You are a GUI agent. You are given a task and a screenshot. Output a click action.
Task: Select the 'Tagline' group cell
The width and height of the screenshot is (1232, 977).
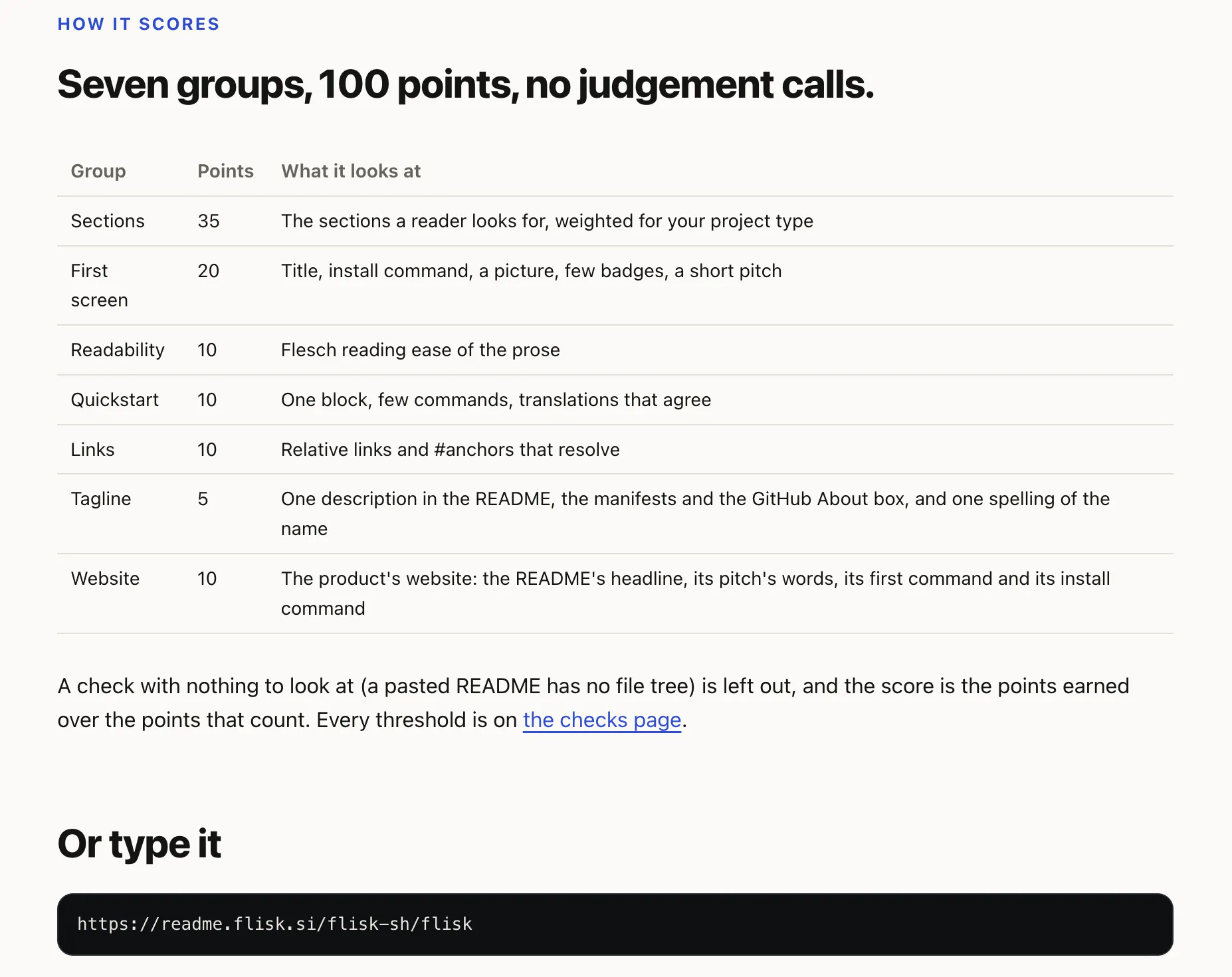(101, 498)
